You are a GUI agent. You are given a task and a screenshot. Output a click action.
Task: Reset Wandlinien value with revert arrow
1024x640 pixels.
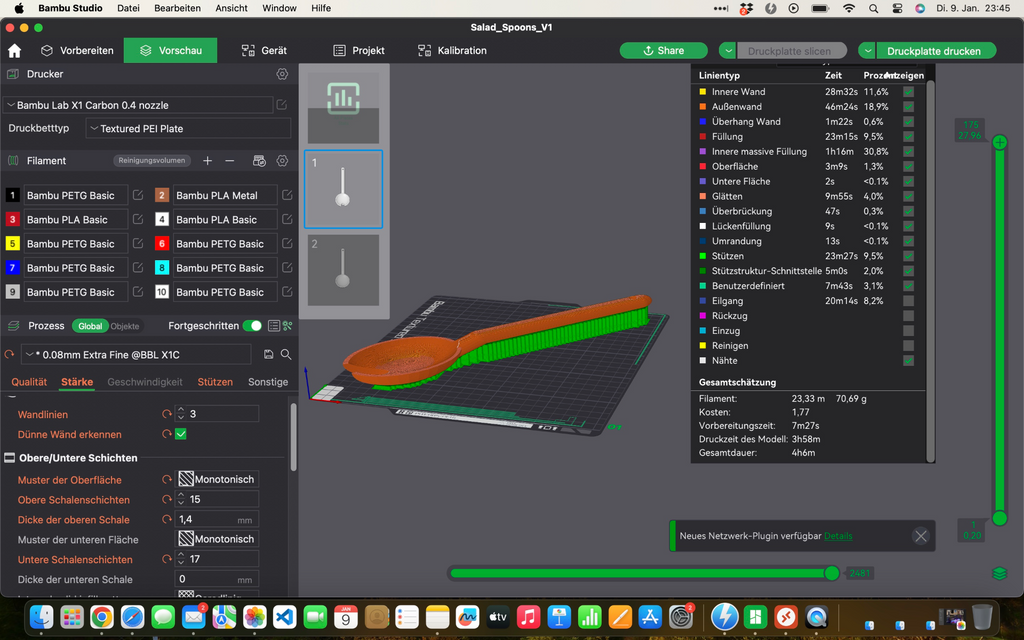point(167,414)
